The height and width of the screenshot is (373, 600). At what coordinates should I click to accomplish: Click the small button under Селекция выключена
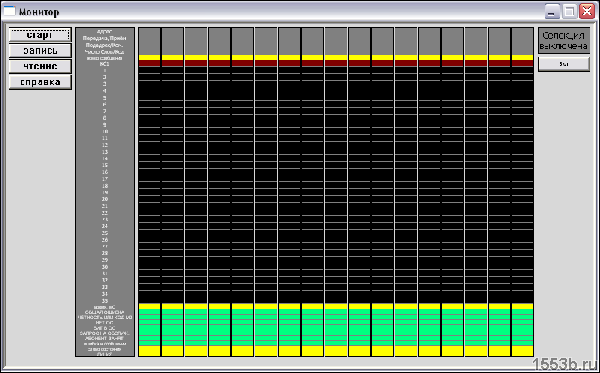[564, 64]
